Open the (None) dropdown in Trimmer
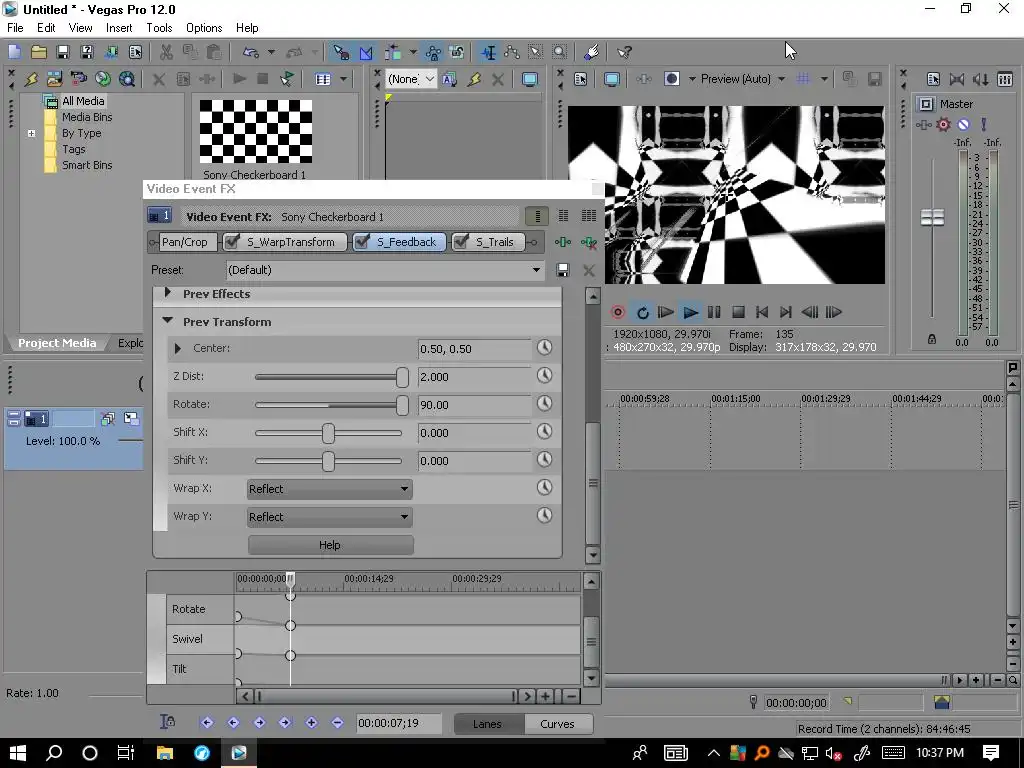1024x768 pixels. (x=411, y=79)
